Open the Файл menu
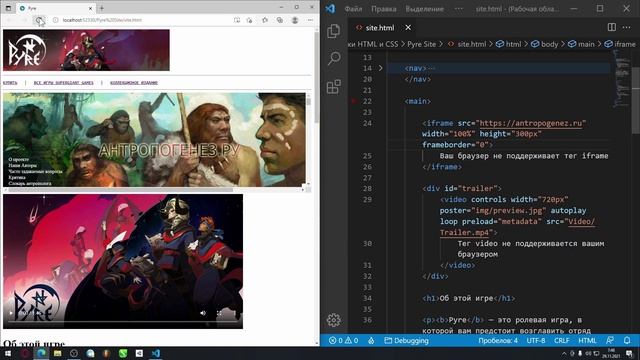Screen dimensions: 640x360 pos(353,9)
